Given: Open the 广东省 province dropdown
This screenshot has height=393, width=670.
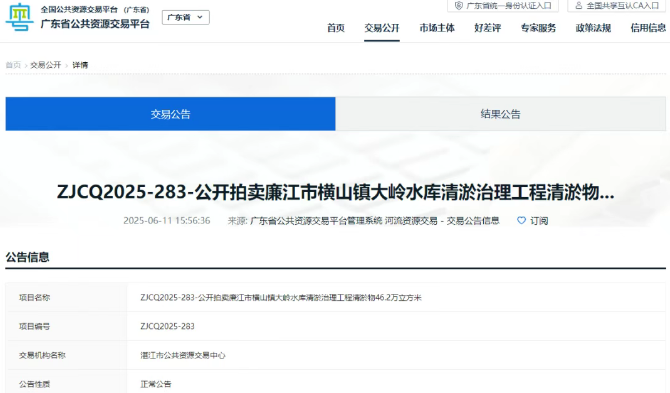Looking at the screenshot, I should tap(185, 18).
